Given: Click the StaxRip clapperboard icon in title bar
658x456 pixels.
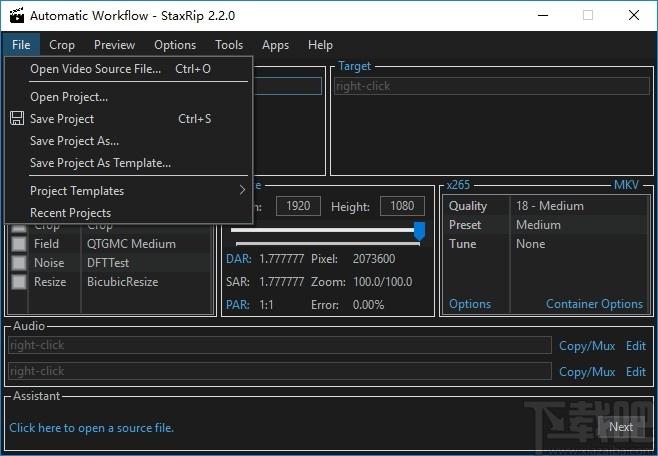Looking at the screenshot, I should tap(17, 16).
